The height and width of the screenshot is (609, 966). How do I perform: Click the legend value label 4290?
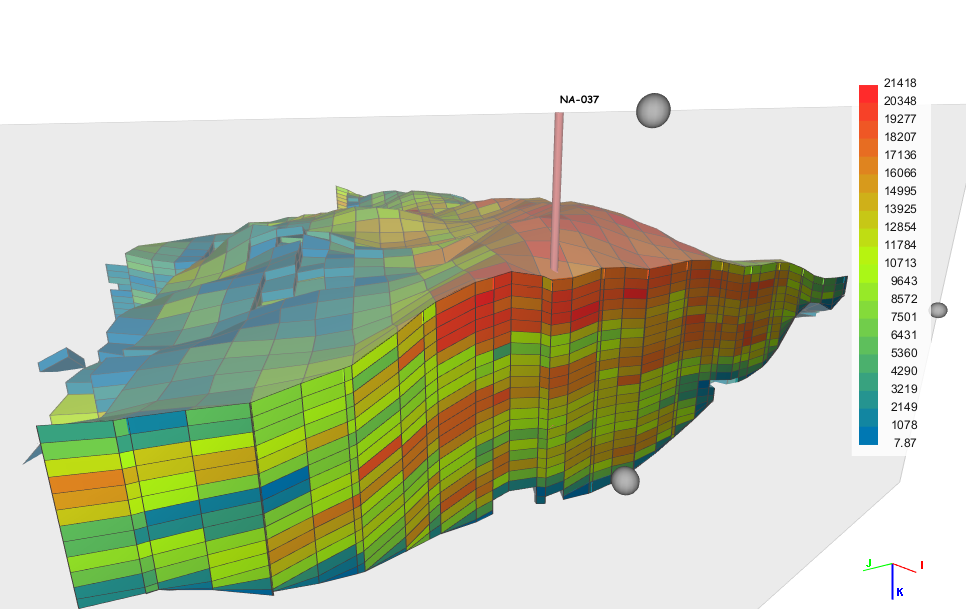(x=900, y=370)
